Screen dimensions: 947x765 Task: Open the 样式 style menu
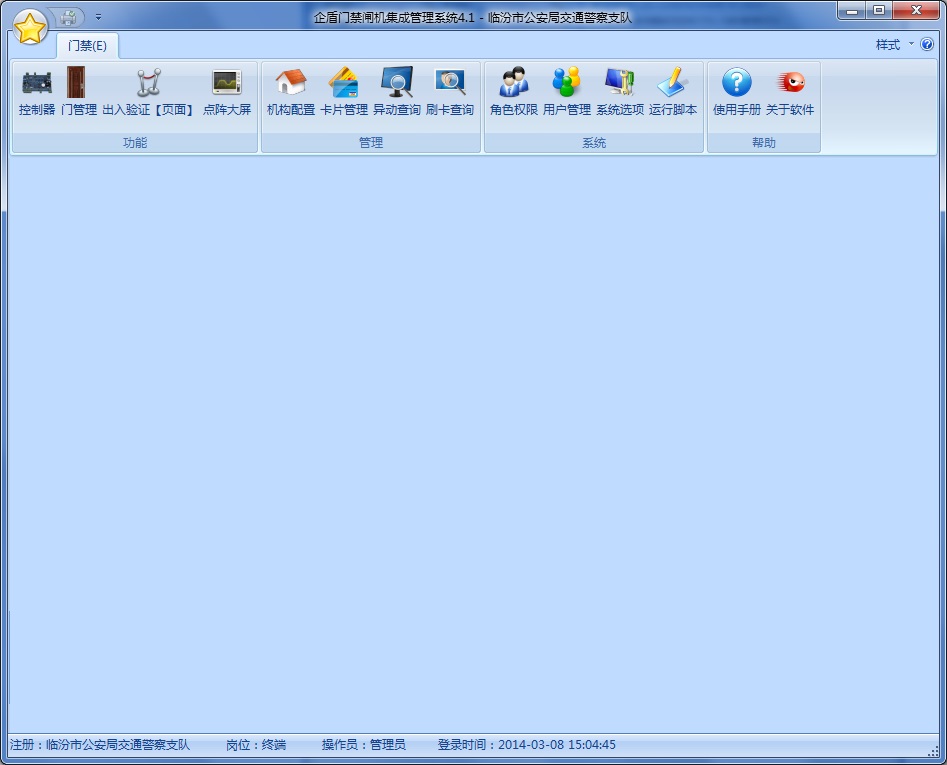pos(894,45)
